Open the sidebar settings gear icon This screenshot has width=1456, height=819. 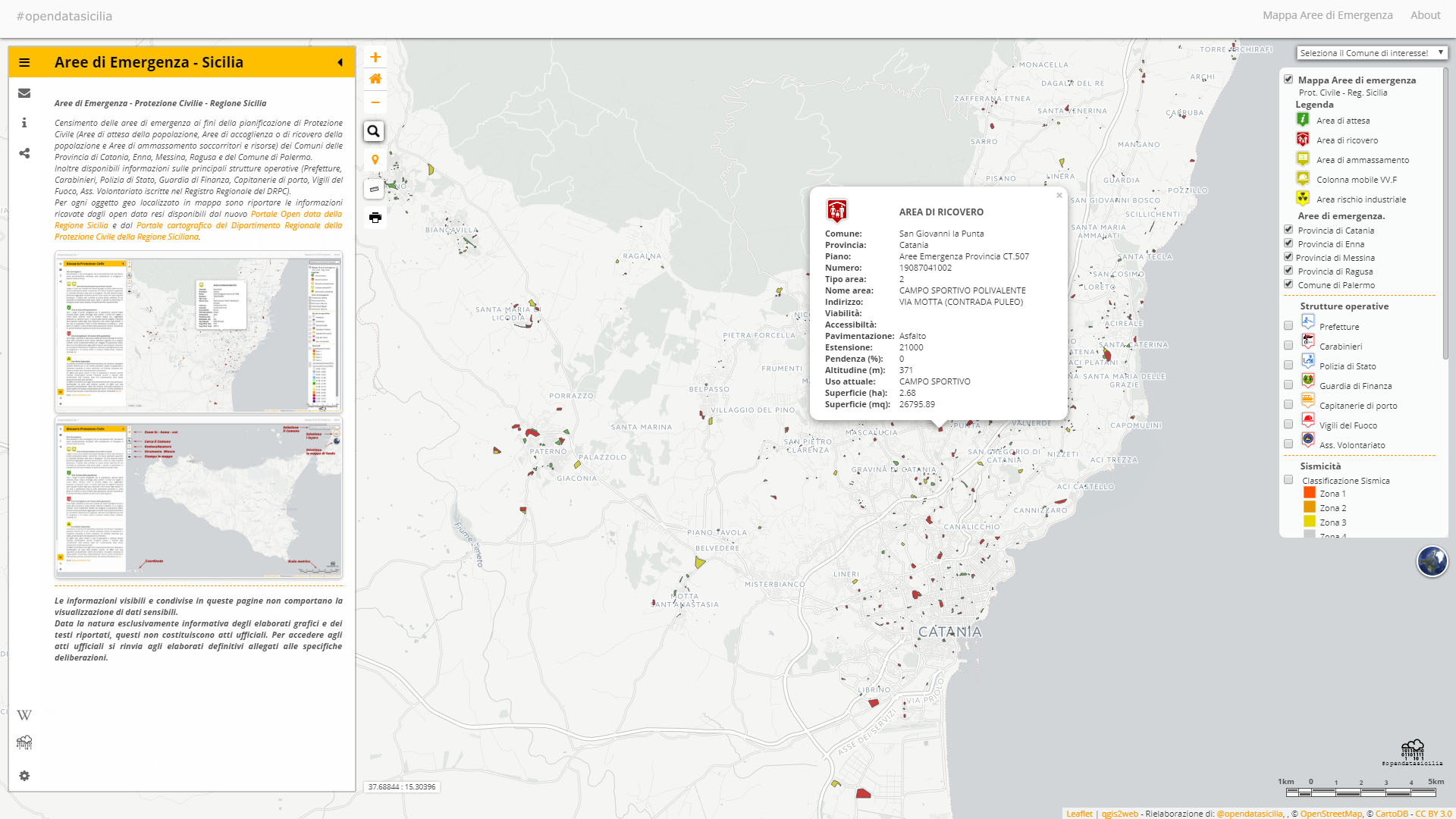coord(24,776)
